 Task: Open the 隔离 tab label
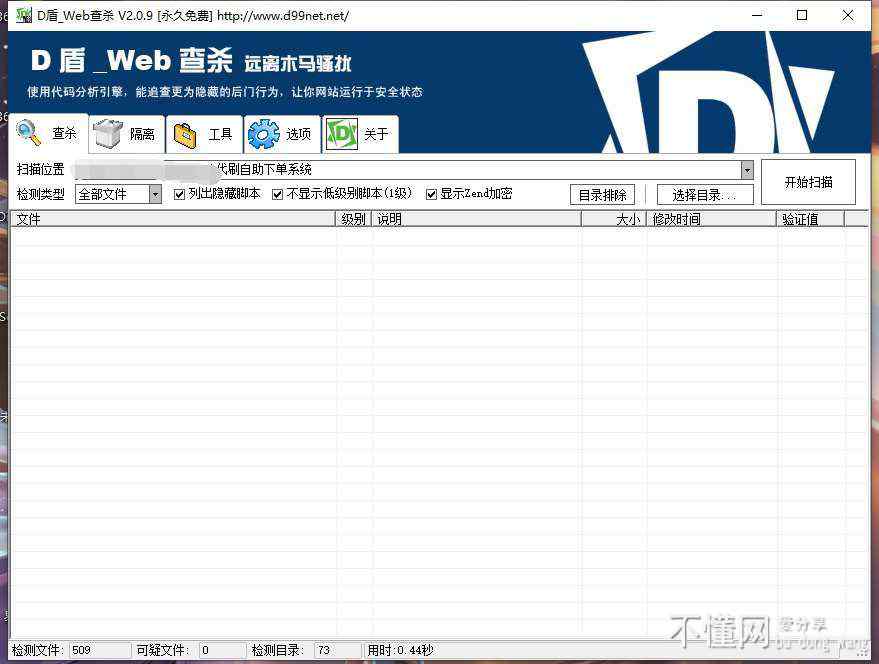[142, 134]
